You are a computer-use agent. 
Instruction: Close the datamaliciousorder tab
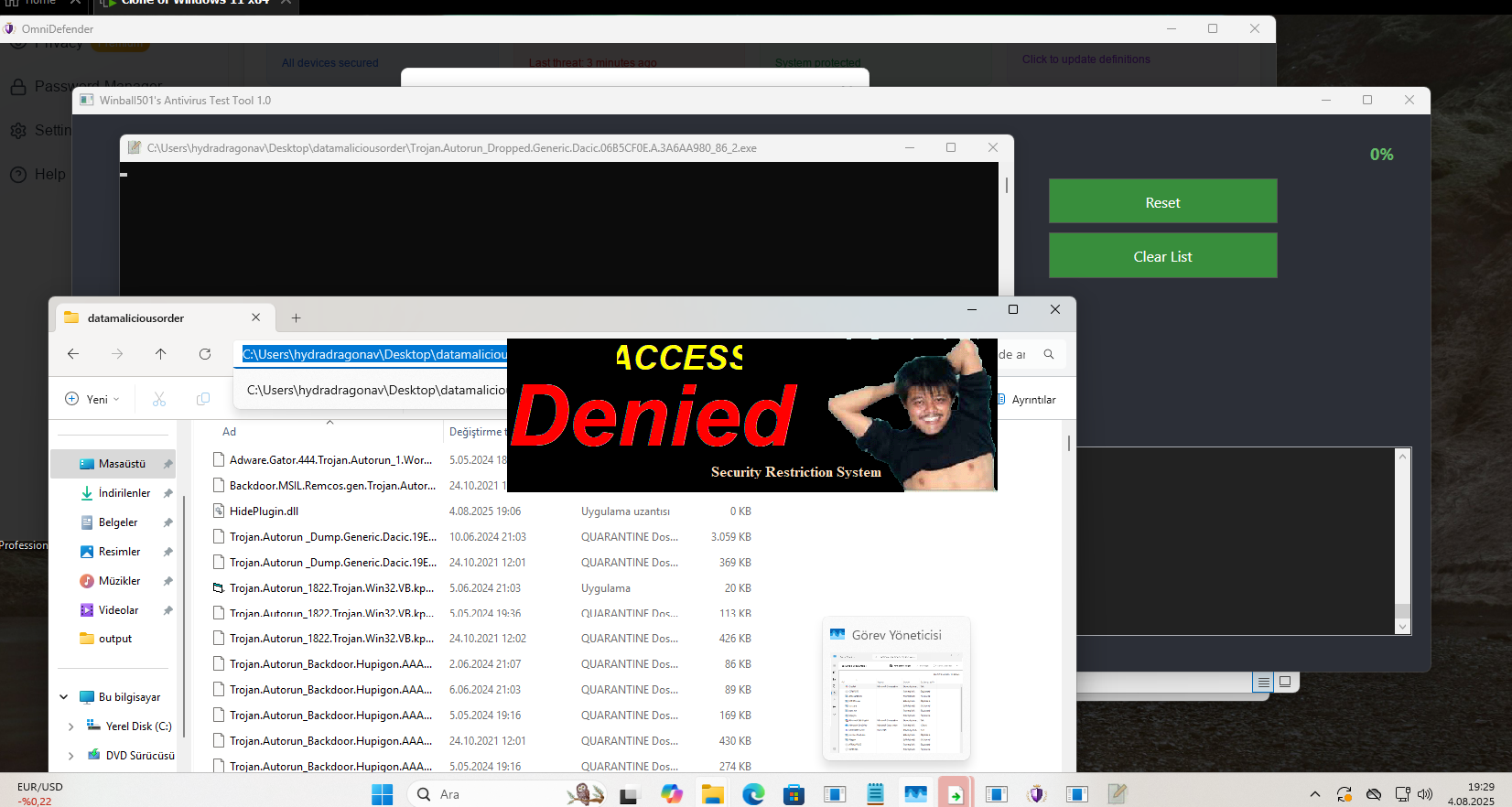tap(256, 317)
